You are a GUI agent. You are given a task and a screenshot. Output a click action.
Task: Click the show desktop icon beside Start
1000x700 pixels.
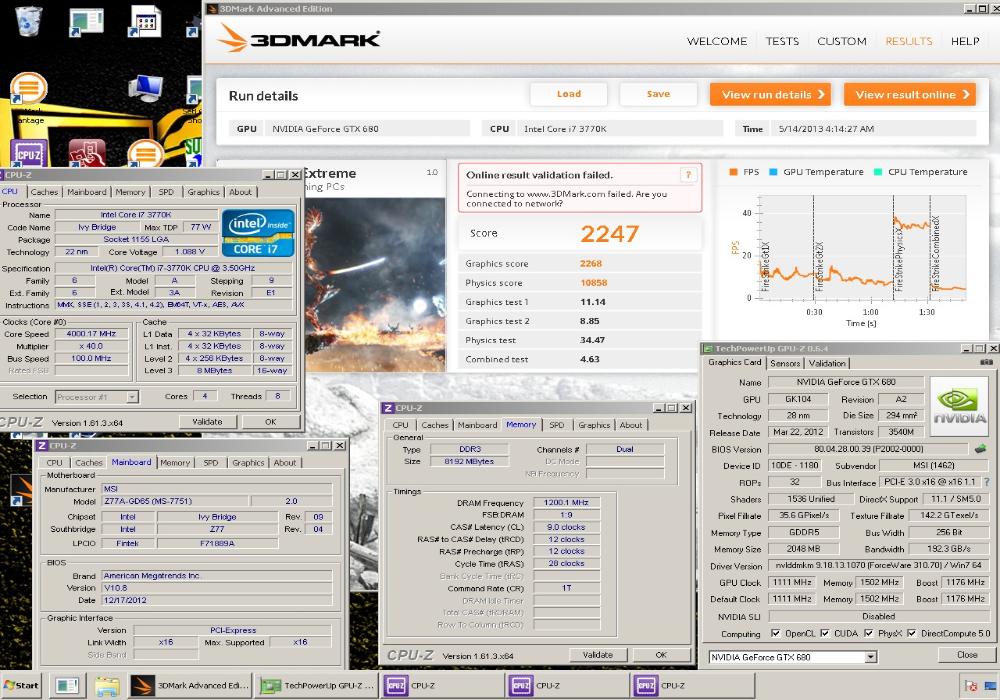(x=66, y=686)
